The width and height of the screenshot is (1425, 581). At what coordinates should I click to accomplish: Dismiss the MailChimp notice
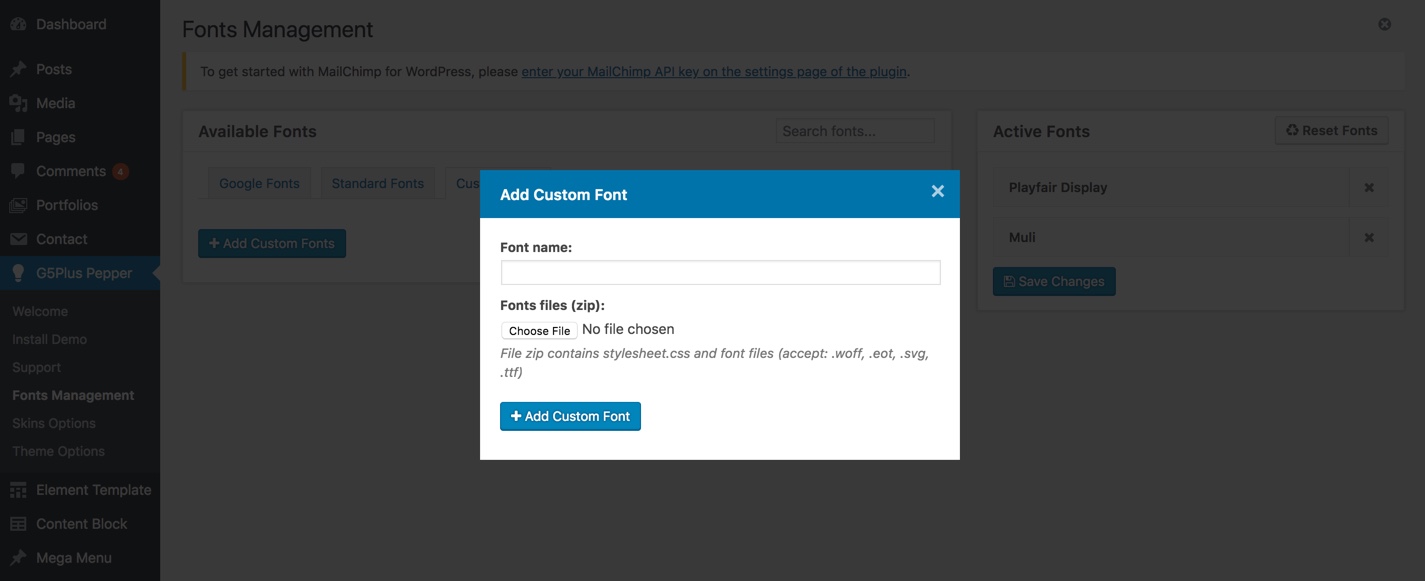1384,24
